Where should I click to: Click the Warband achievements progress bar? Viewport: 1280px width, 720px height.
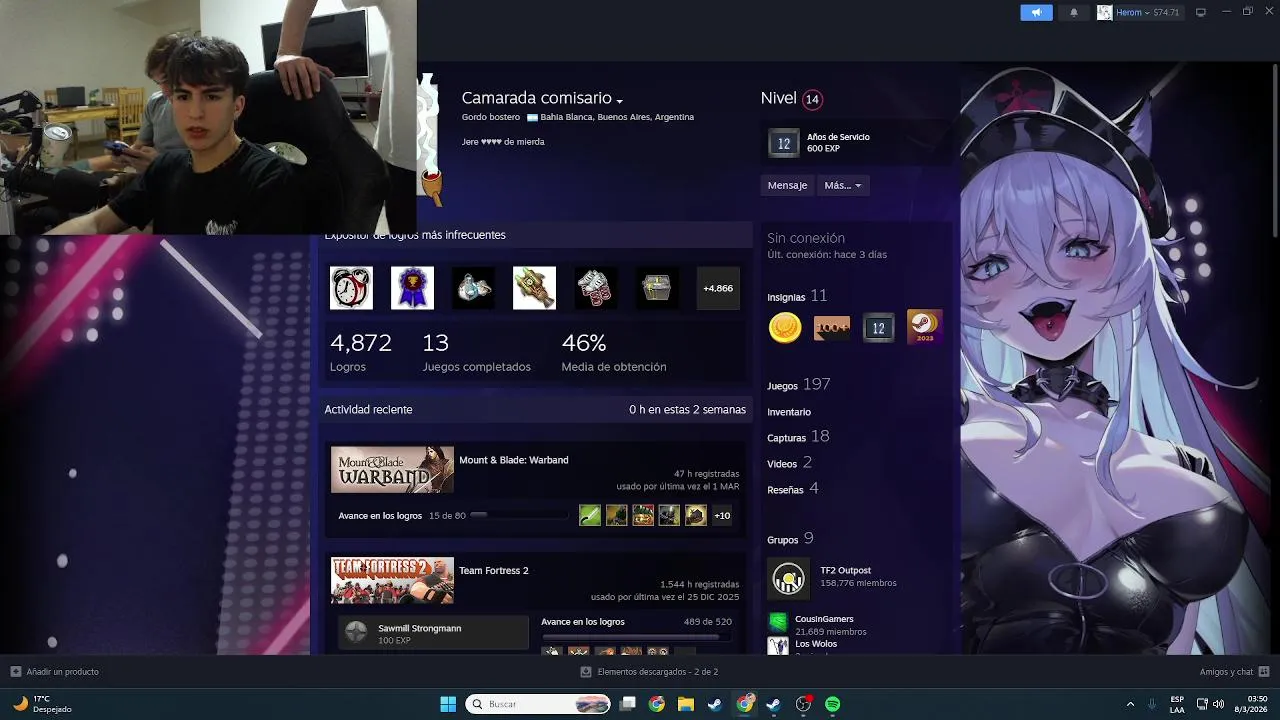519,515
